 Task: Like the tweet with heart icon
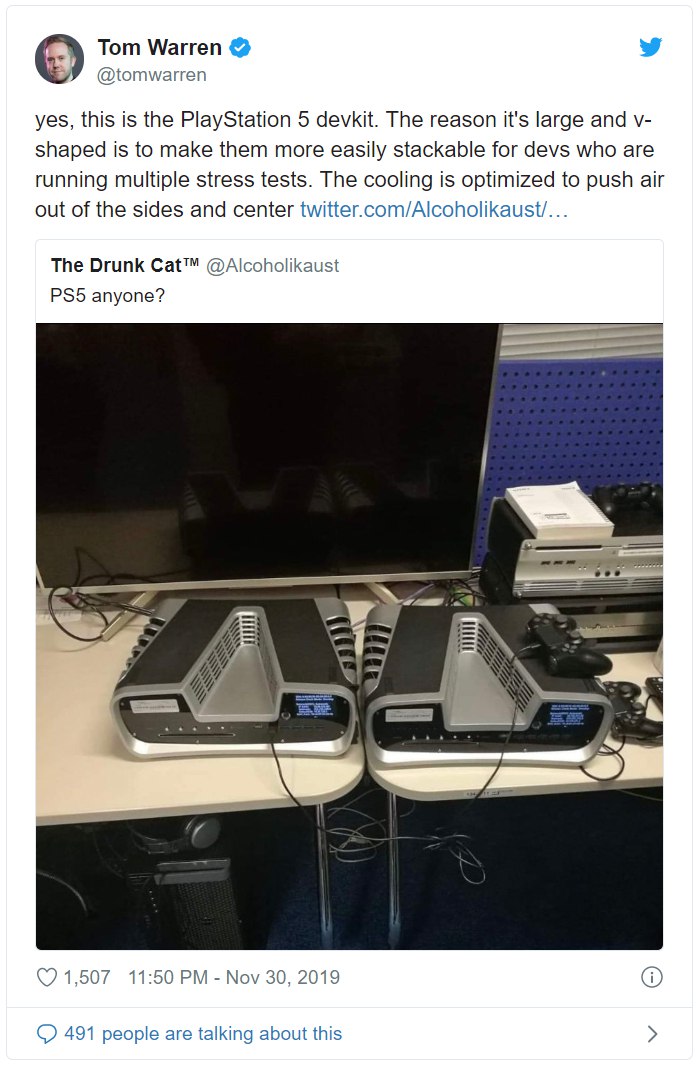[x=46, y=977]
